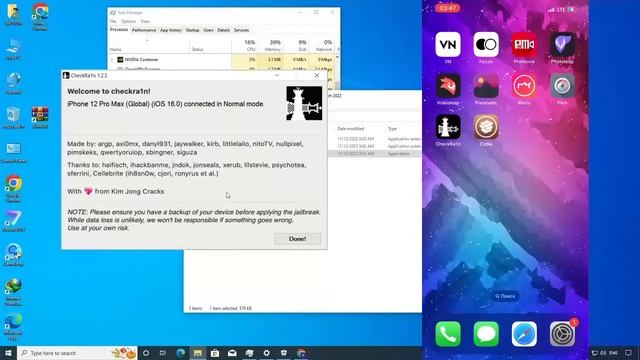Open the View menu in Task Manager
Screen dimensions: 640x360
145,21
